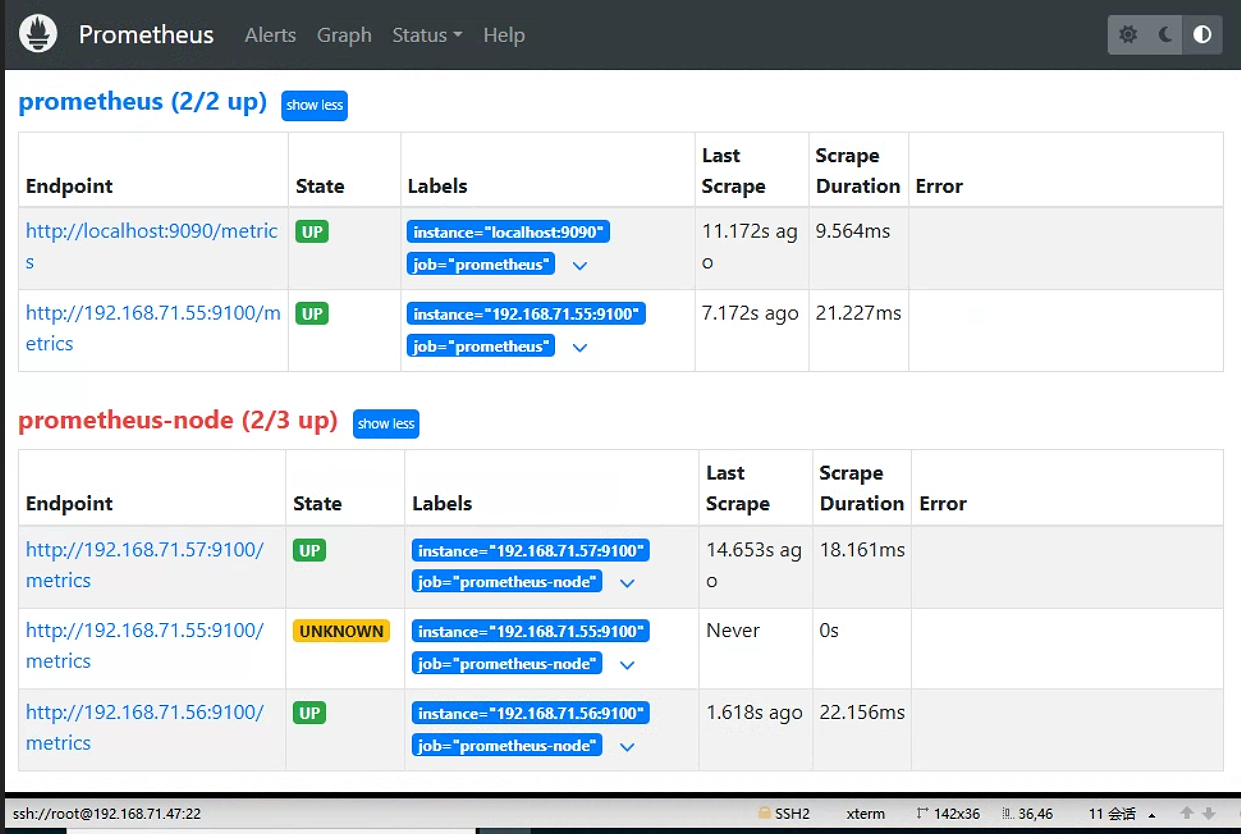Click the Prometheus flame logo icon
1241x834 pixels.
click(x=39, y=34)
